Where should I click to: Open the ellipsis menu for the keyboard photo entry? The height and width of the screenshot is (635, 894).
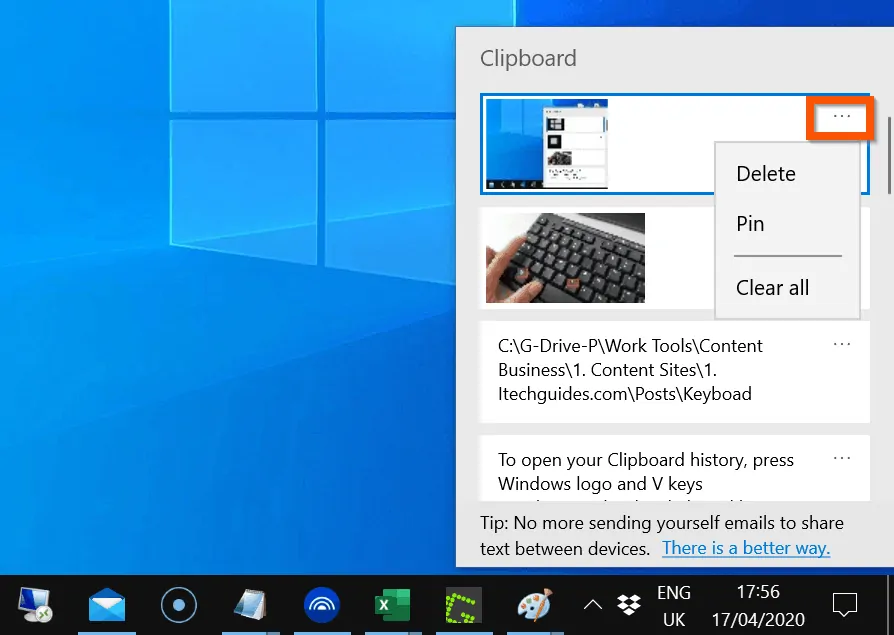pos(842,230)
